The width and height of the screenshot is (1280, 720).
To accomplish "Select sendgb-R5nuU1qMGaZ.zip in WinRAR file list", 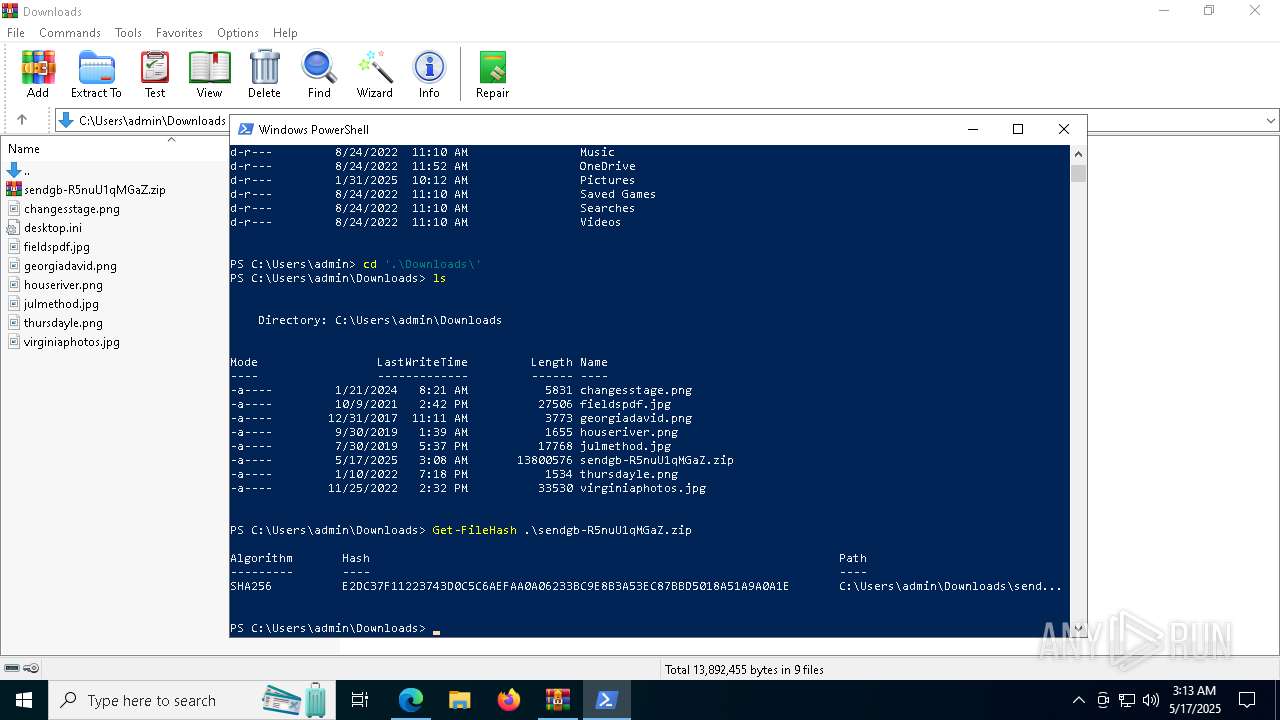I will pyautogui.click(x=94, y=189).
